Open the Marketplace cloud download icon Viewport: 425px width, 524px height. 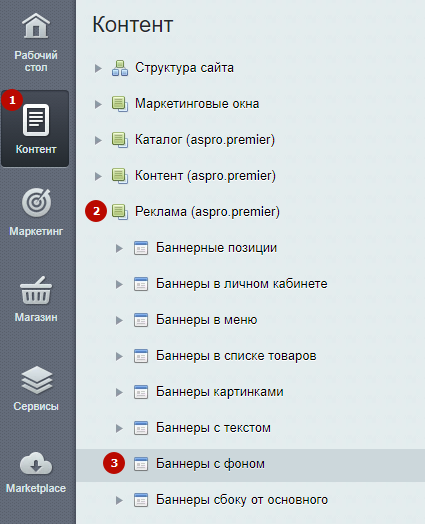[36, 464]
